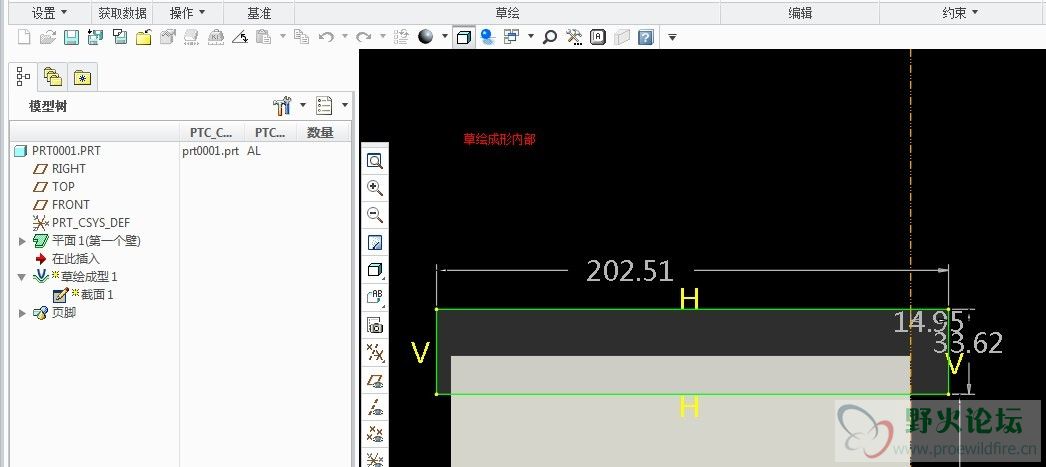Click the Repaint screen icon

(x=376, y=243)
